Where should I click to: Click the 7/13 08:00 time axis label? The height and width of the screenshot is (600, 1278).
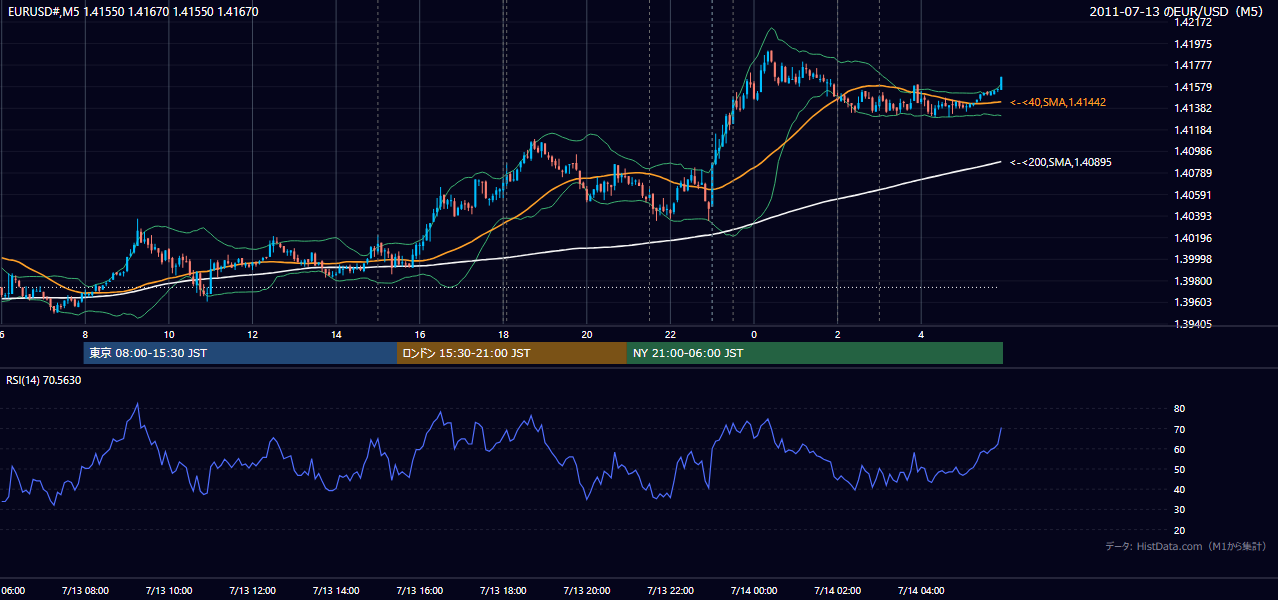pos(85,590)
